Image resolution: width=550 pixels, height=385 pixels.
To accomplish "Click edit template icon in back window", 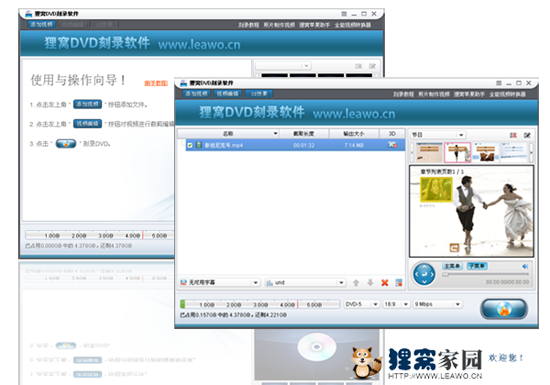I will 372,66.
